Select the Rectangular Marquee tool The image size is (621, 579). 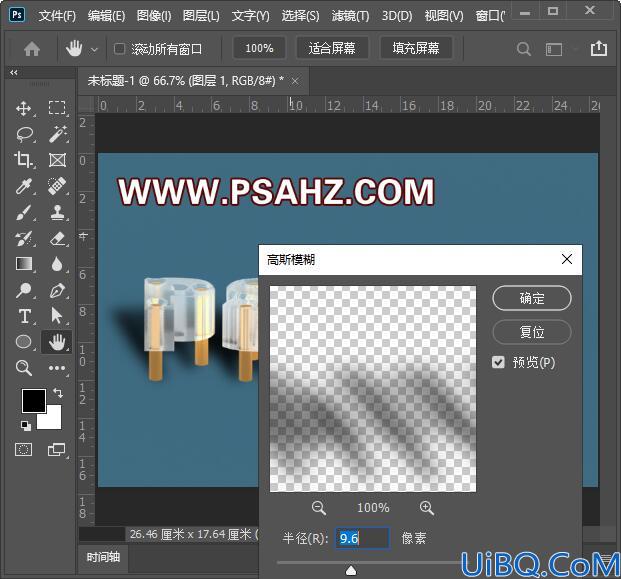57,108
